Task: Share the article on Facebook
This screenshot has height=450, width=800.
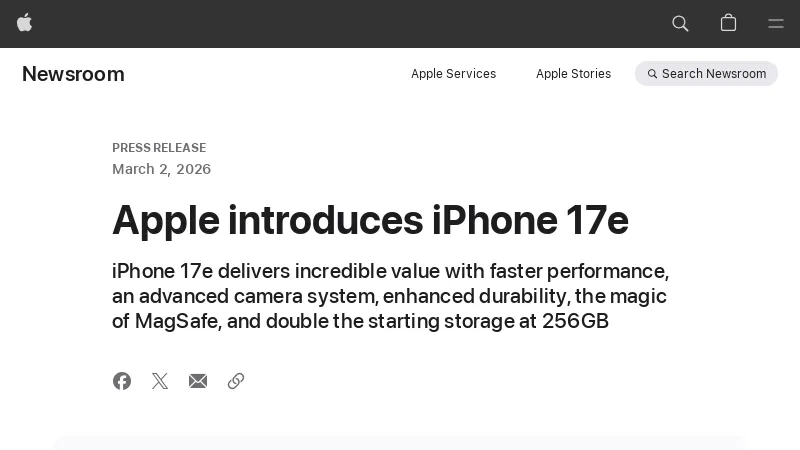Action: (122, 381)
